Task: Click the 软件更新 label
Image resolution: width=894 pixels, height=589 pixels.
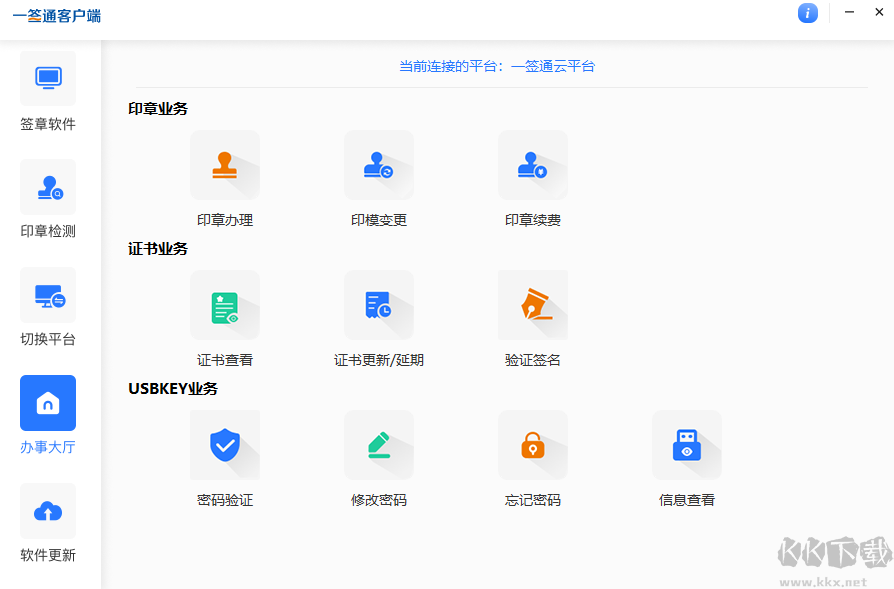Action: [x=48, y=555]
